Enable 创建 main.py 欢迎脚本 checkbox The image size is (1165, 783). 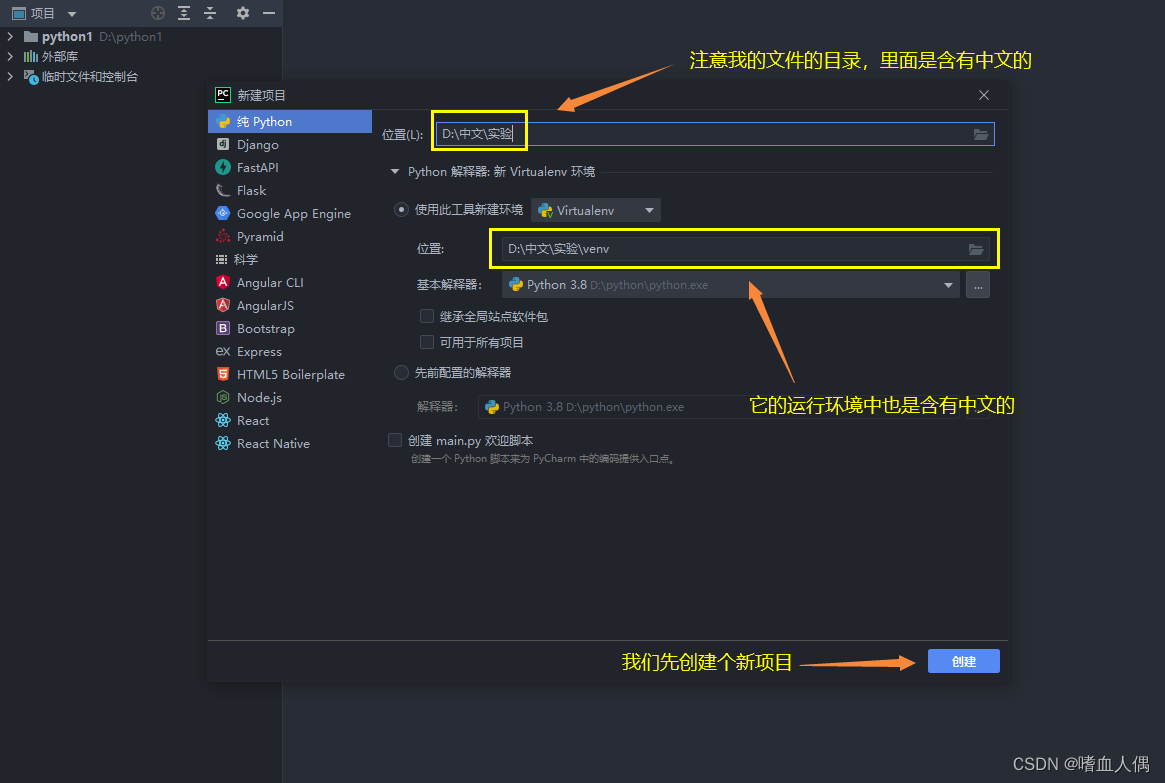click(395, 441)
